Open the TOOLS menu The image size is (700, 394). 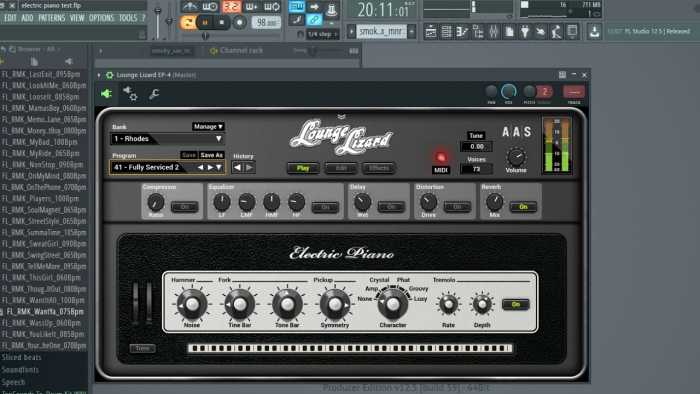click(128, 18)
